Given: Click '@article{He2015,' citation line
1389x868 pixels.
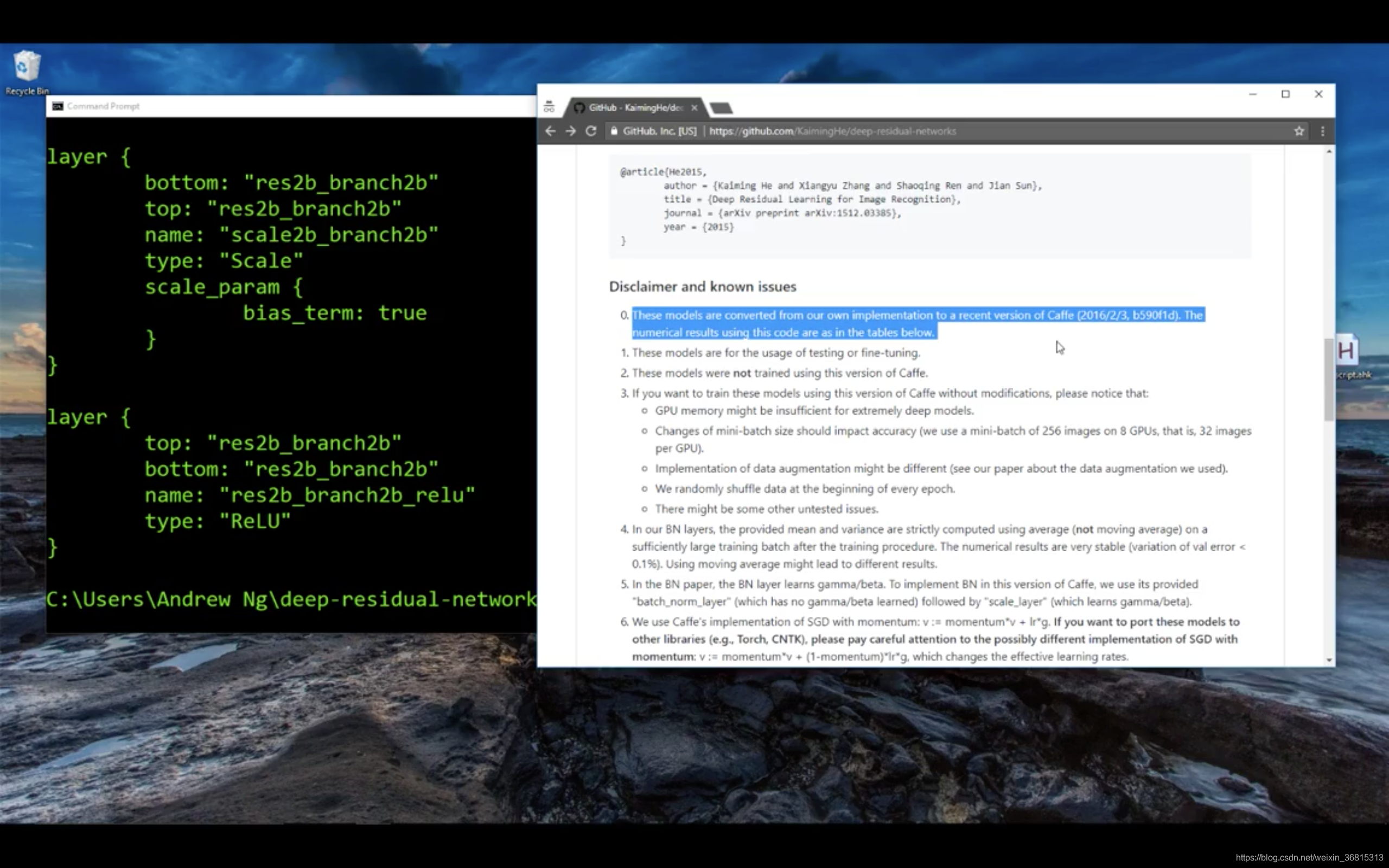Looking at the screenshot, I should tap(663, 171).
